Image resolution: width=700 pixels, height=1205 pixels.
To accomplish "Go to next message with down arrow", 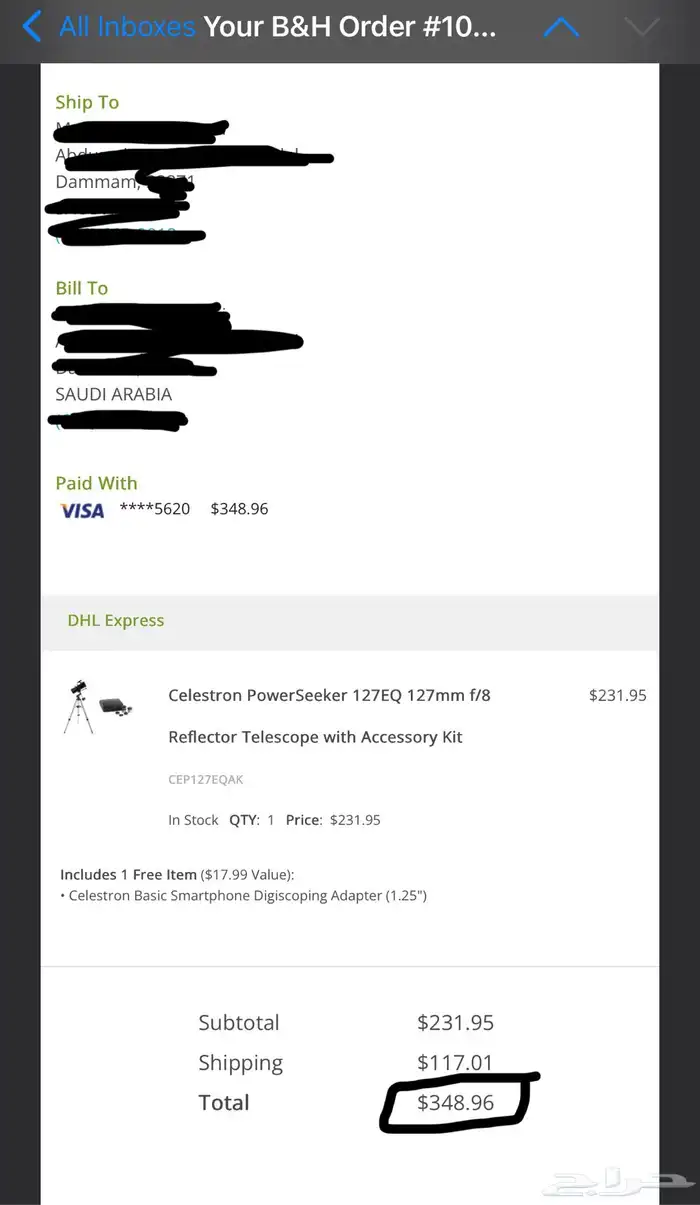I will (641, 27).
